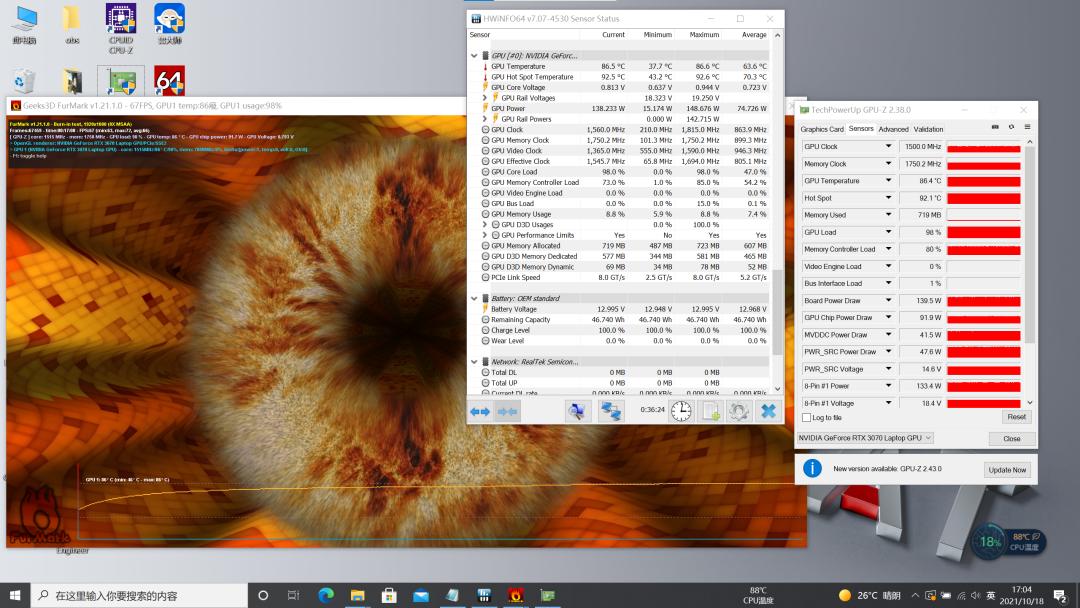Click HWiNFO log file icon with green plus
The height and width of the screenshot is (608, 1080).
710,411
